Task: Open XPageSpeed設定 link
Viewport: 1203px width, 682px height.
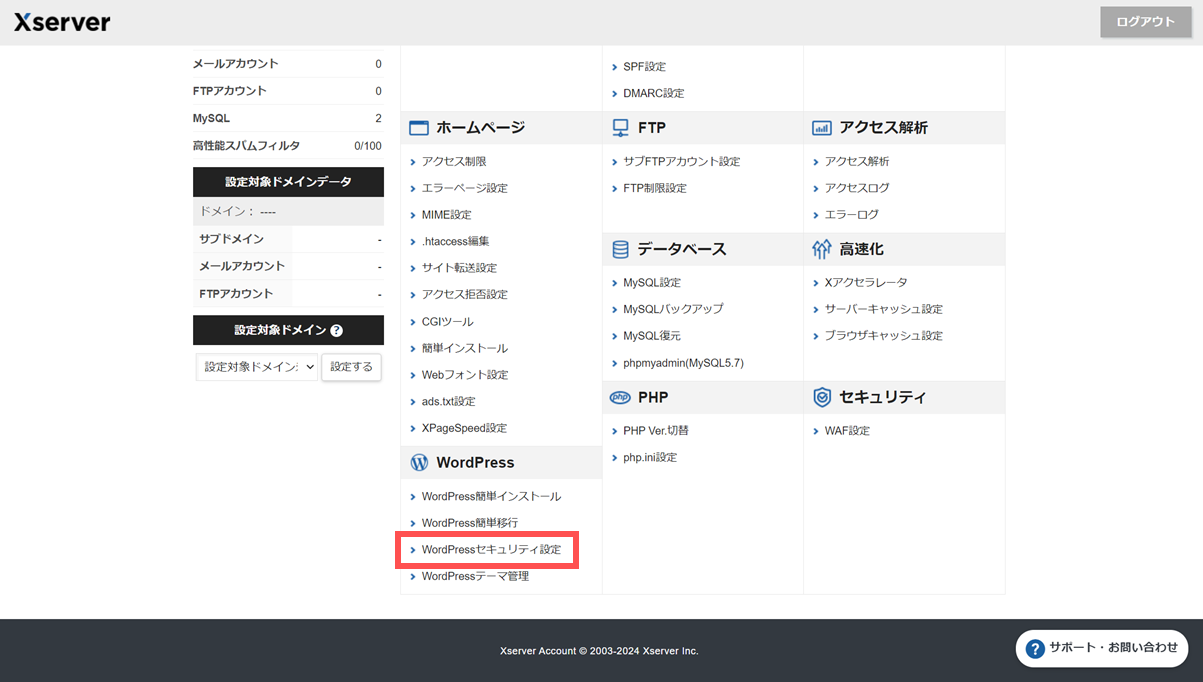Action: 464,428
